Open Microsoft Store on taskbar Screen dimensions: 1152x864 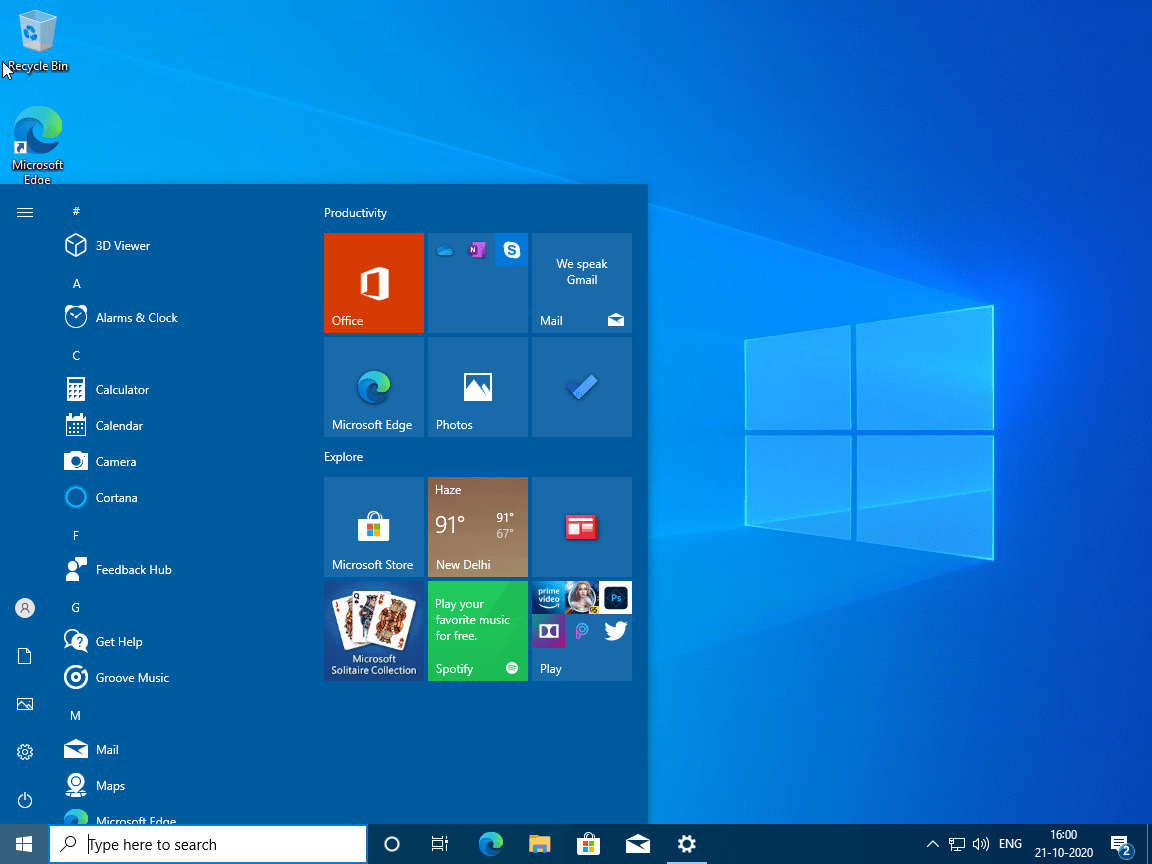(x=588, y=844)
